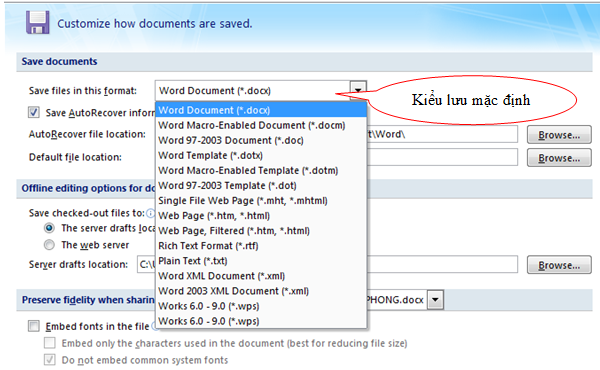This screenshot has width=600, height=370.
Task: Click the Preserve fidelity when sharing header
Action: point(88,300)
